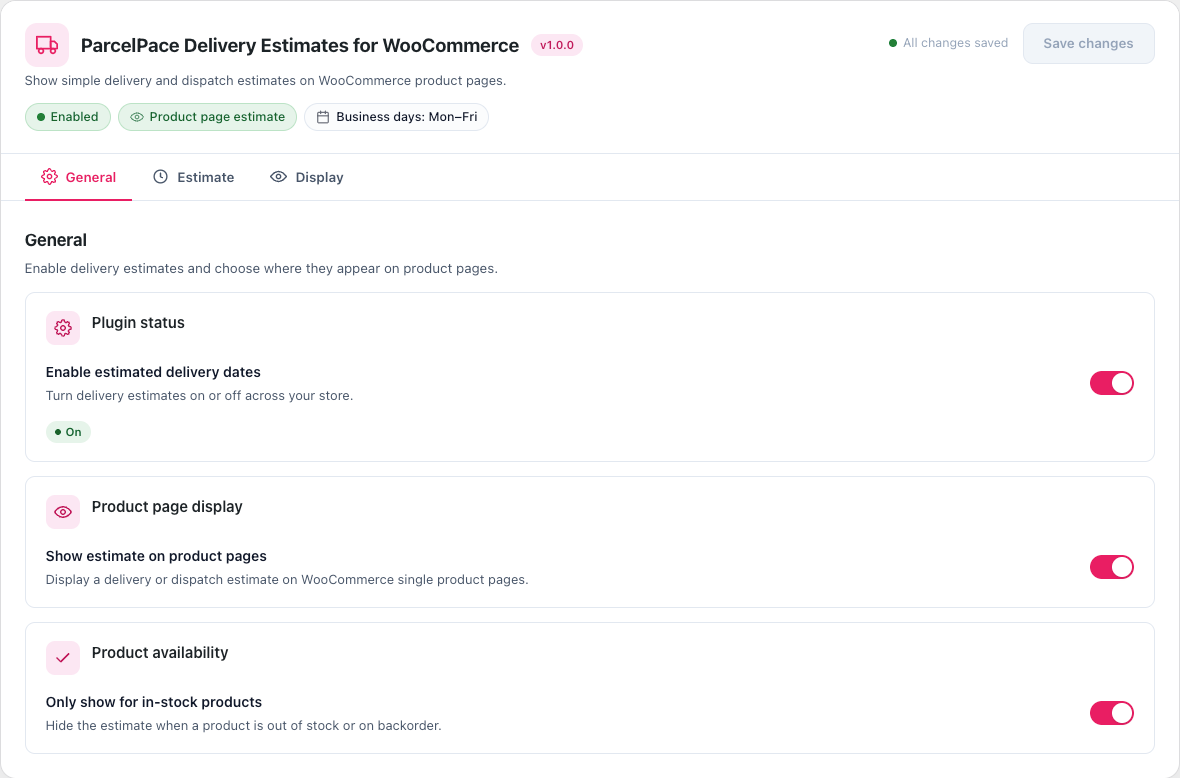The width and height of the screenshot is (1180, 778).
Task: Click Only show for in-stock products label
Action: tap(154, 703)
